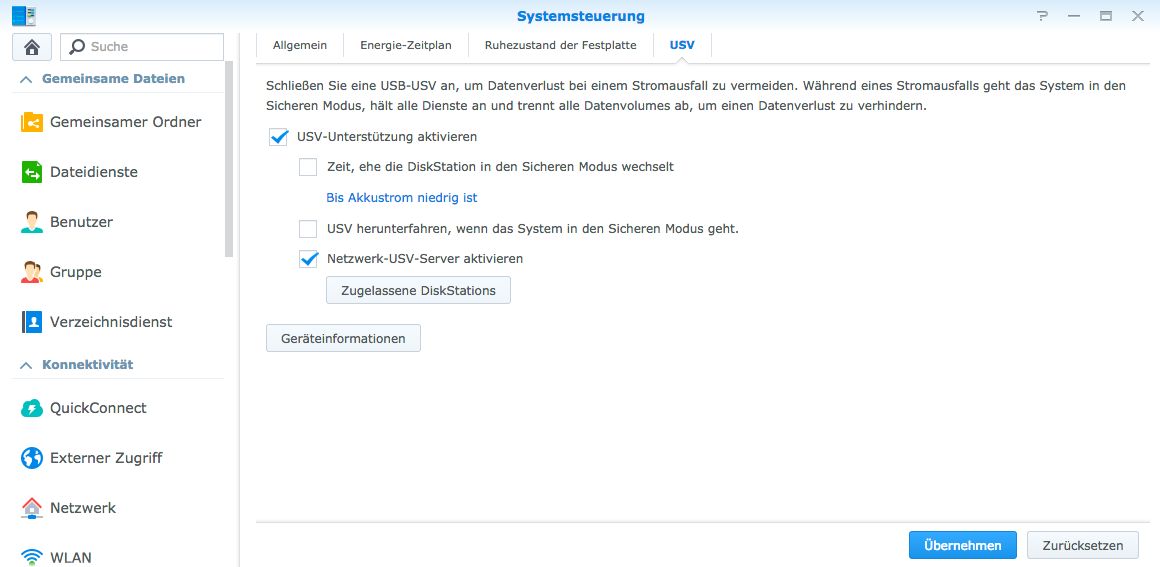Open the Gruppe icon
The image size is (1160, 567).
coord(32,272)
